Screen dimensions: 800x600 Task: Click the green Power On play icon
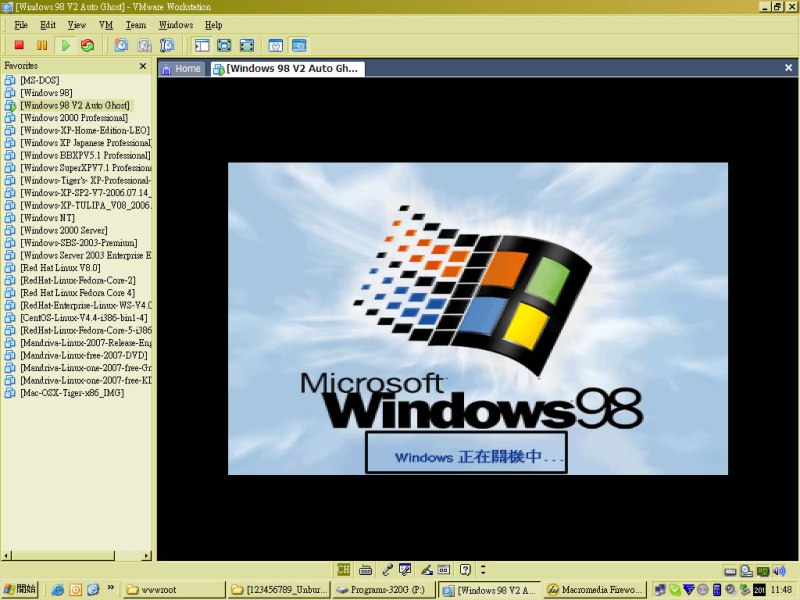pos(65,45)
